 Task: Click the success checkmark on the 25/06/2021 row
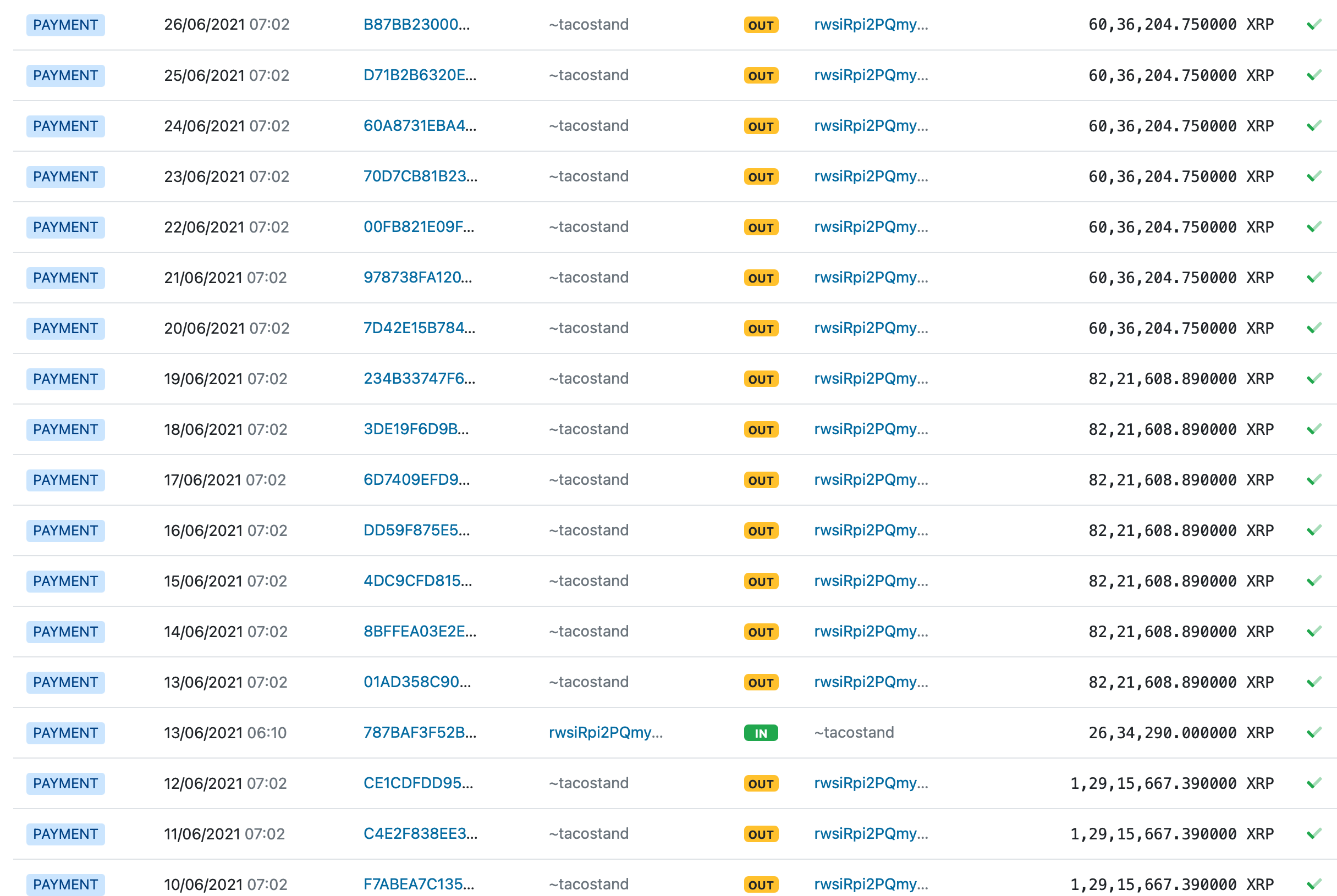coord(1314,75)
